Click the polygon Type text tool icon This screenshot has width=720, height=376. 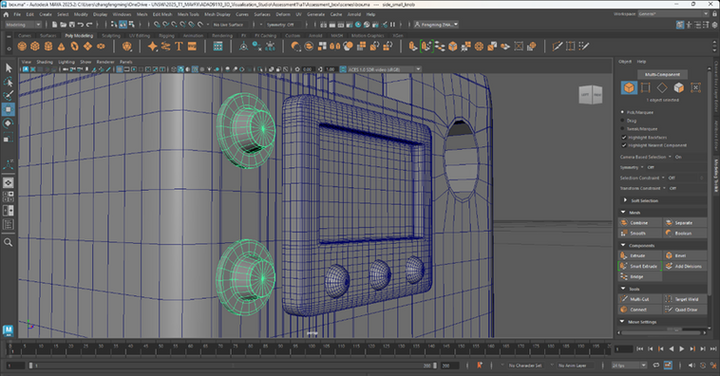179,46
